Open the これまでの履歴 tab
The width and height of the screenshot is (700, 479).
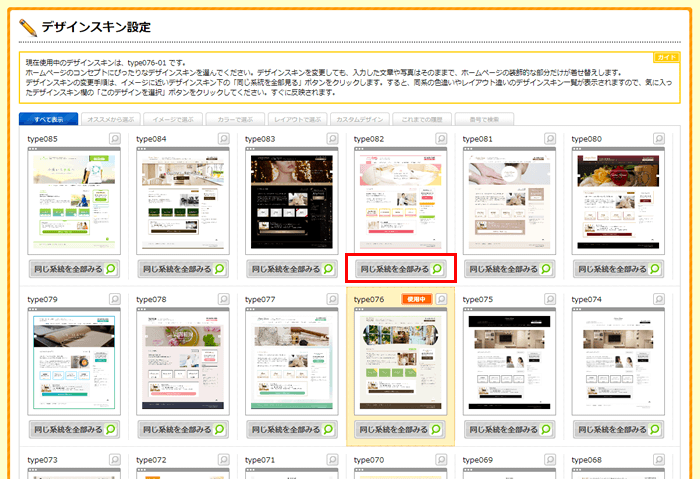tap(422, 119)
